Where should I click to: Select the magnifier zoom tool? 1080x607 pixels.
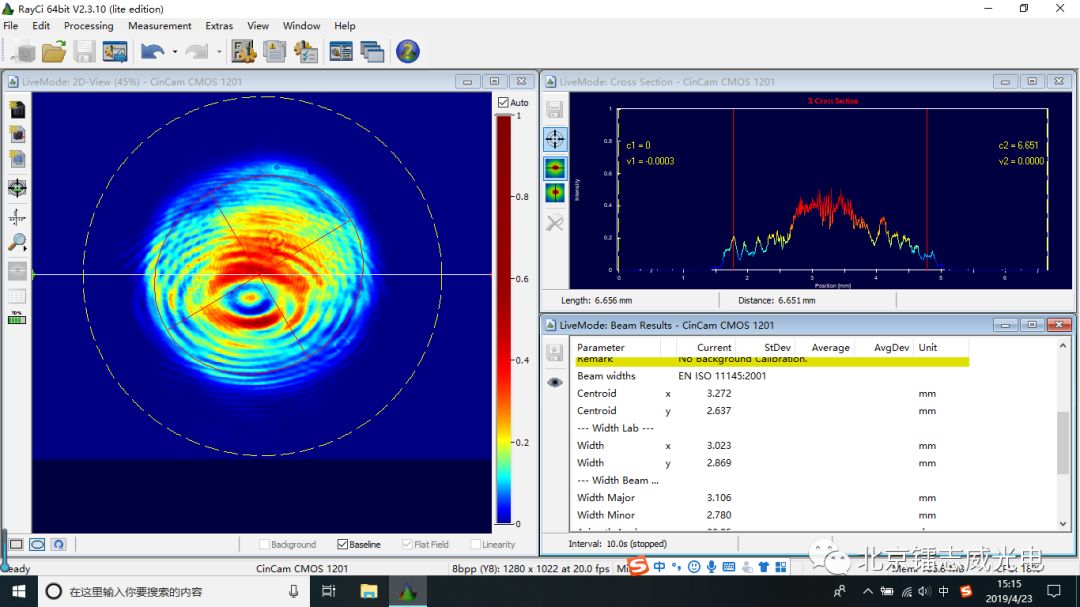17,242
